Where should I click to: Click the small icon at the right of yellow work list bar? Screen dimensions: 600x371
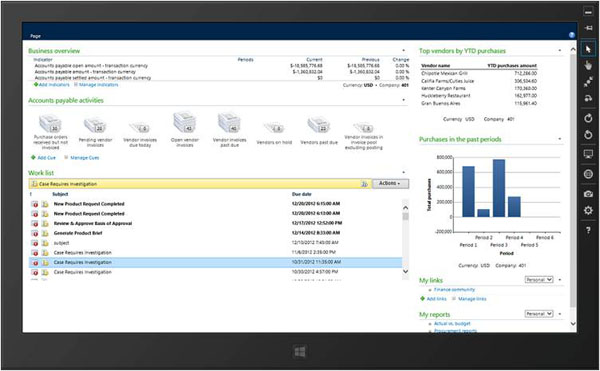click(364, 184)
